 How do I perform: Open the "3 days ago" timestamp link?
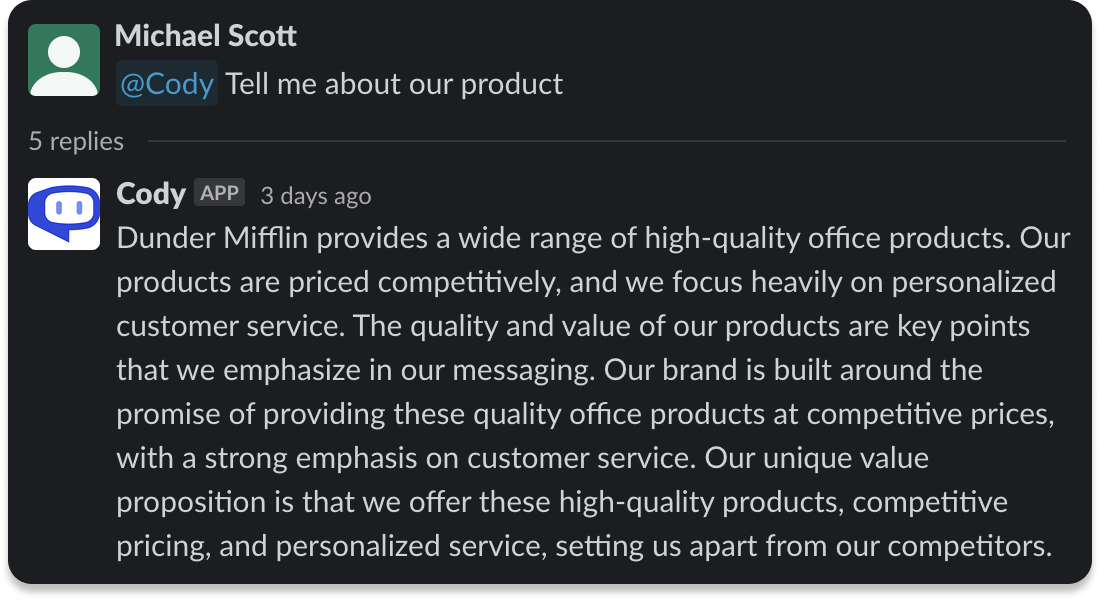click(315, 196)
